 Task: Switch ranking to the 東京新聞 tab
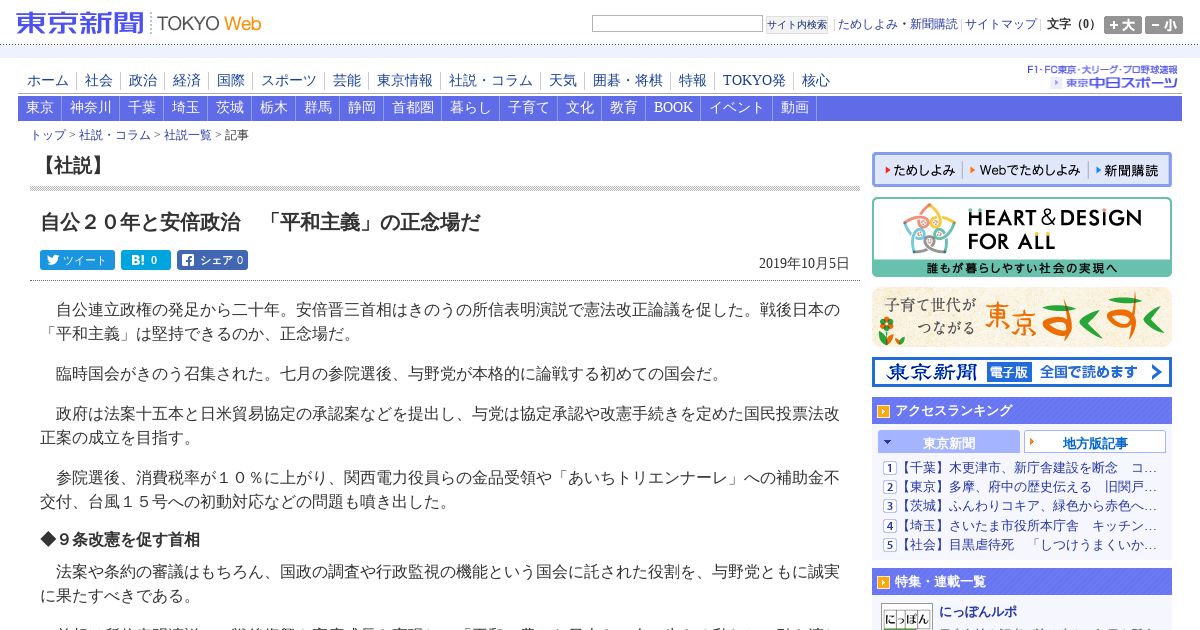pos(949,442)
